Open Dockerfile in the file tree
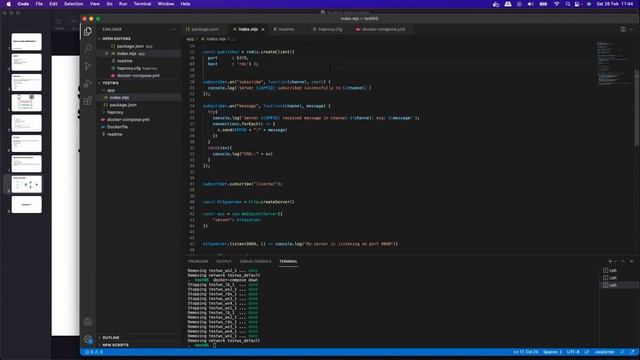The image size is (640, 360). coord(117,127)
